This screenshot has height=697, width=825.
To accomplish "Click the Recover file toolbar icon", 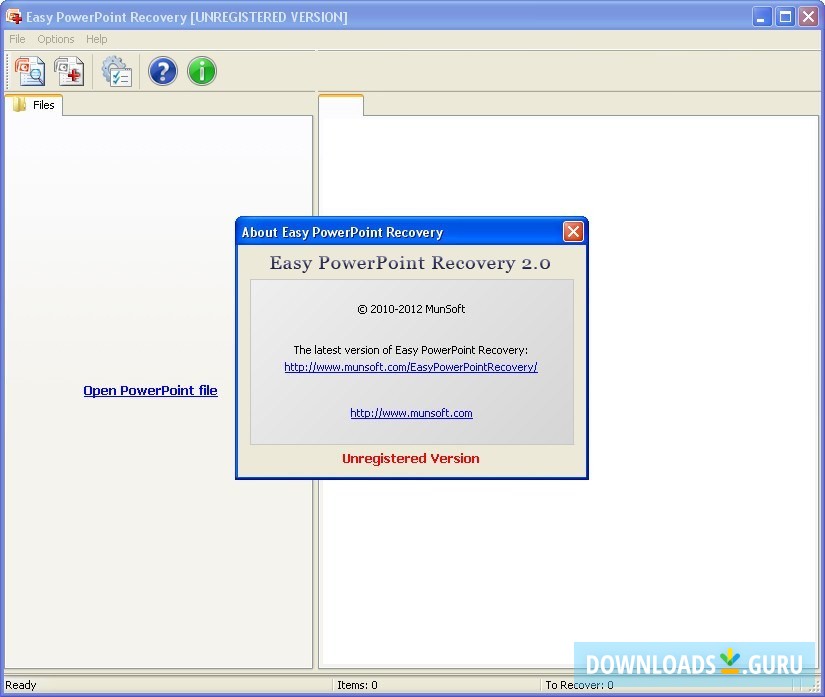I will point(68,71).
